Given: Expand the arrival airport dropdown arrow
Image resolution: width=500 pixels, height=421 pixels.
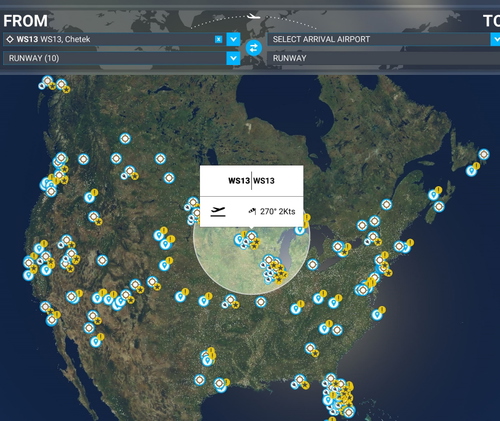Looking at the screenshot, I should 495,39.
